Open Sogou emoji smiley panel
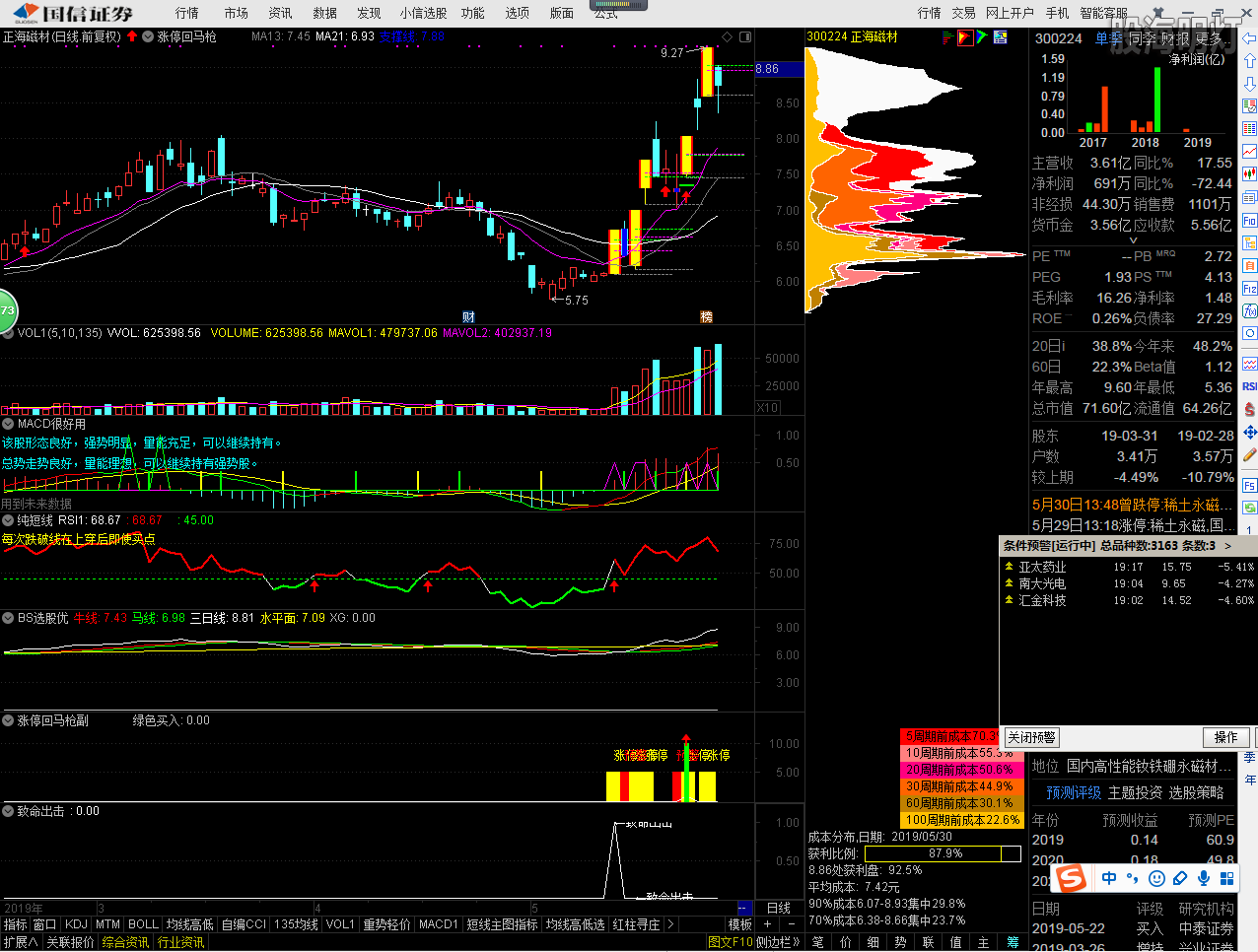The image size is (1258, 952). pyautogui.click(x=1156, y=878)
